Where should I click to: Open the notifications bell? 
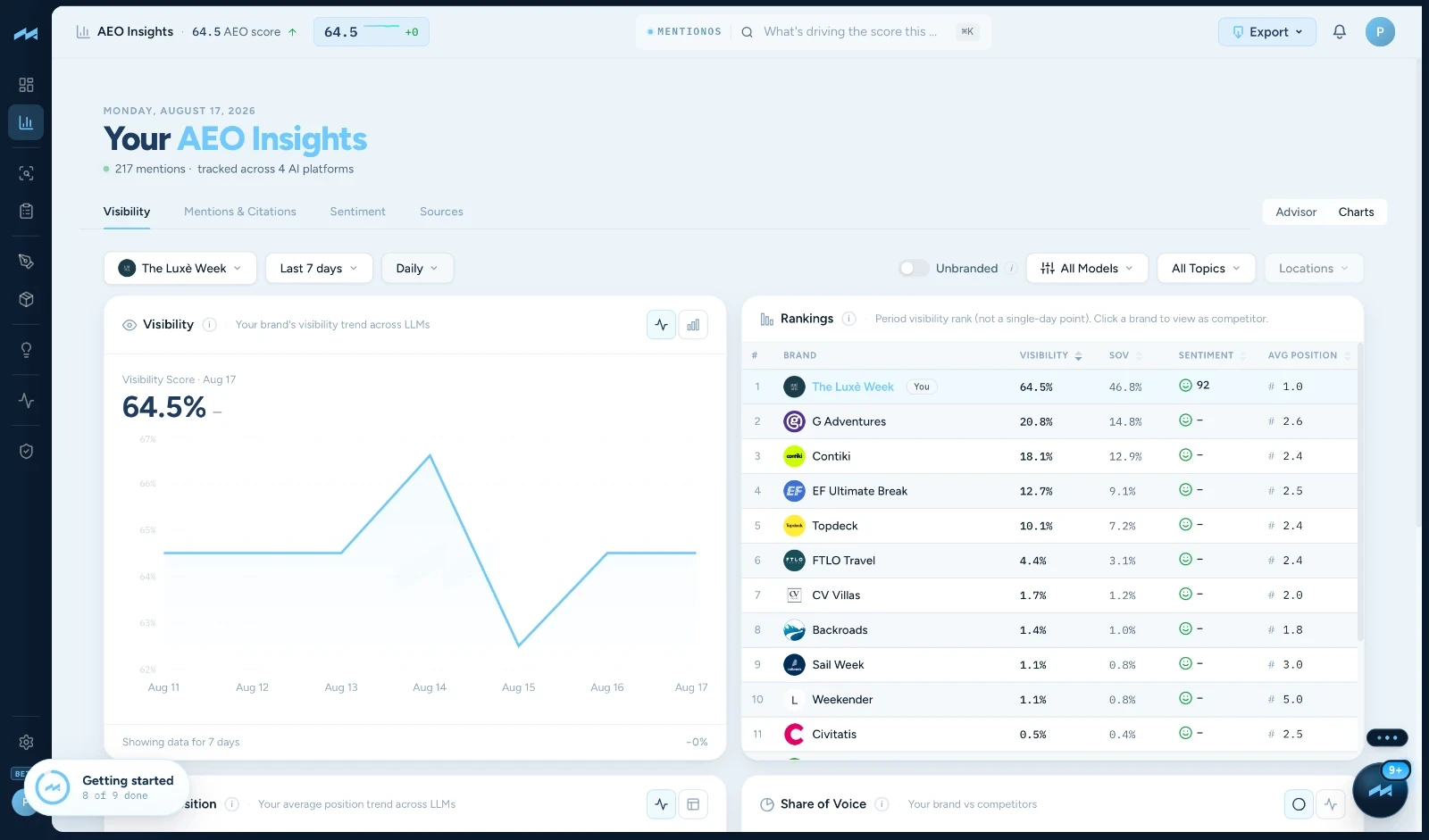pyautogui.click(x=1339, y=32)
